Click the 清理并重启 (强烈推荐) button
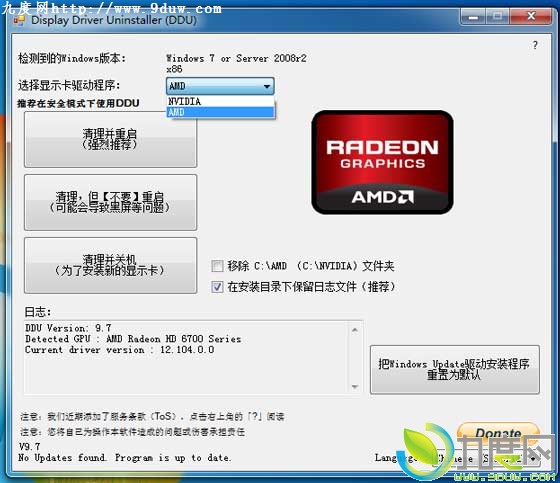 click(x=110, y=139)
